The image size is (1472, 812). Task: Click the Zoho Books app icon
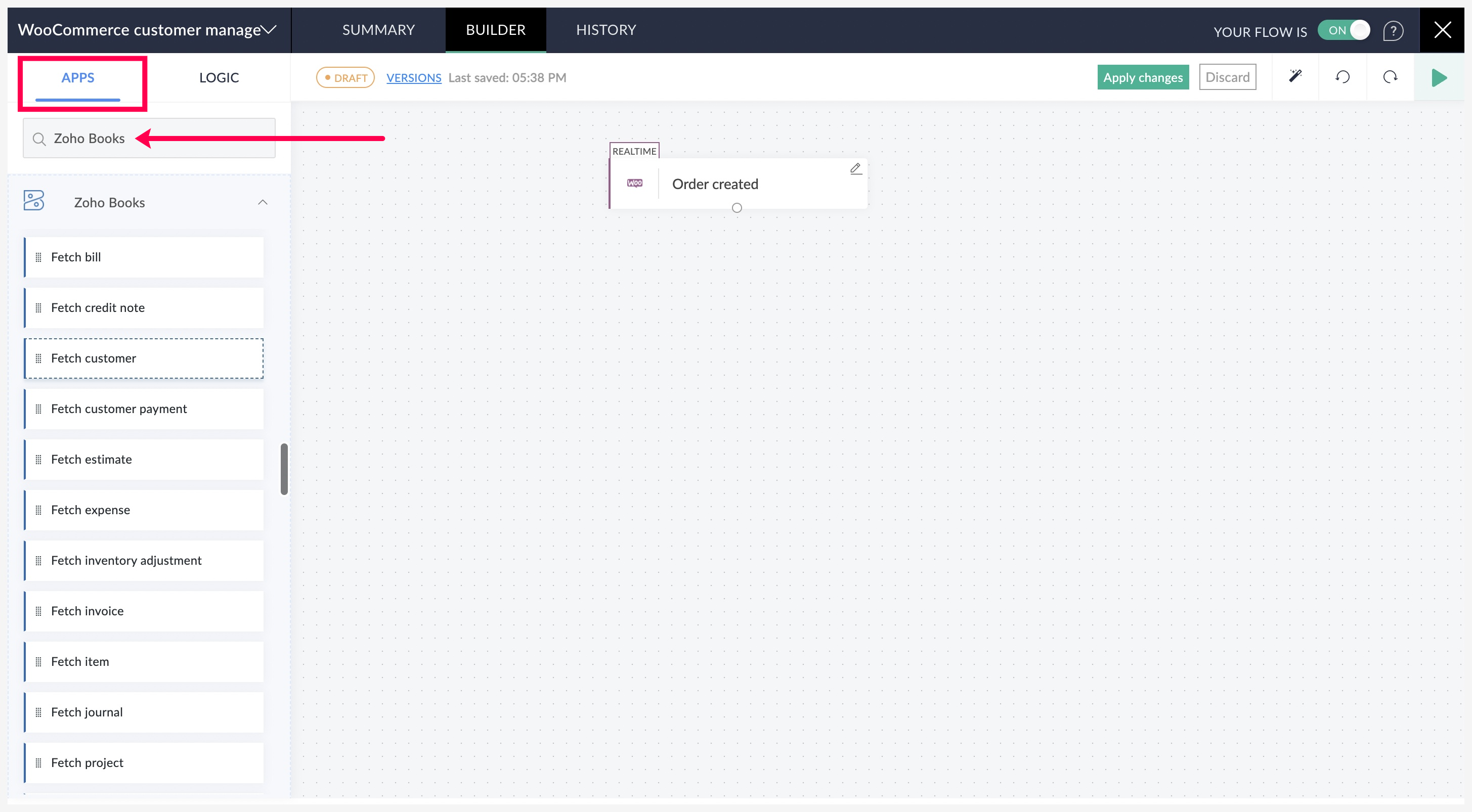[x=34, y=201]
